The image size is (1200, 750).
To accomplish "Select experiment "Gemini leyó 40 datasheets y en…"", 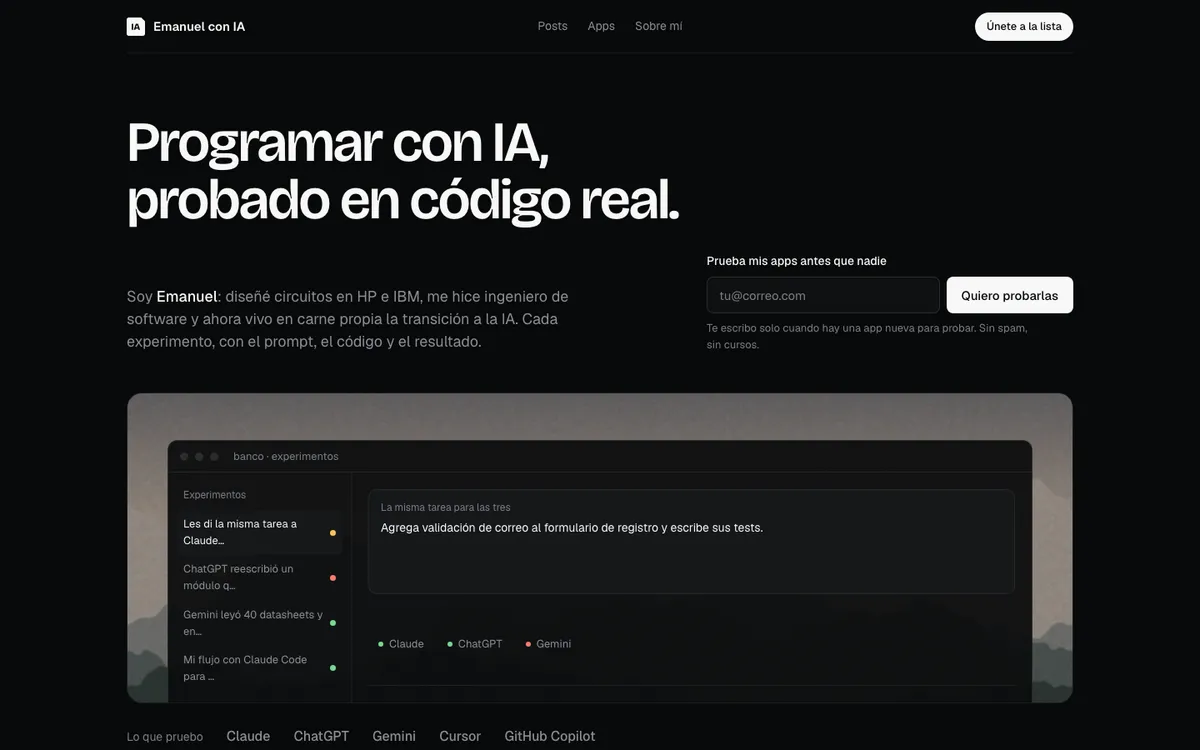I will (x=260, y=623).
